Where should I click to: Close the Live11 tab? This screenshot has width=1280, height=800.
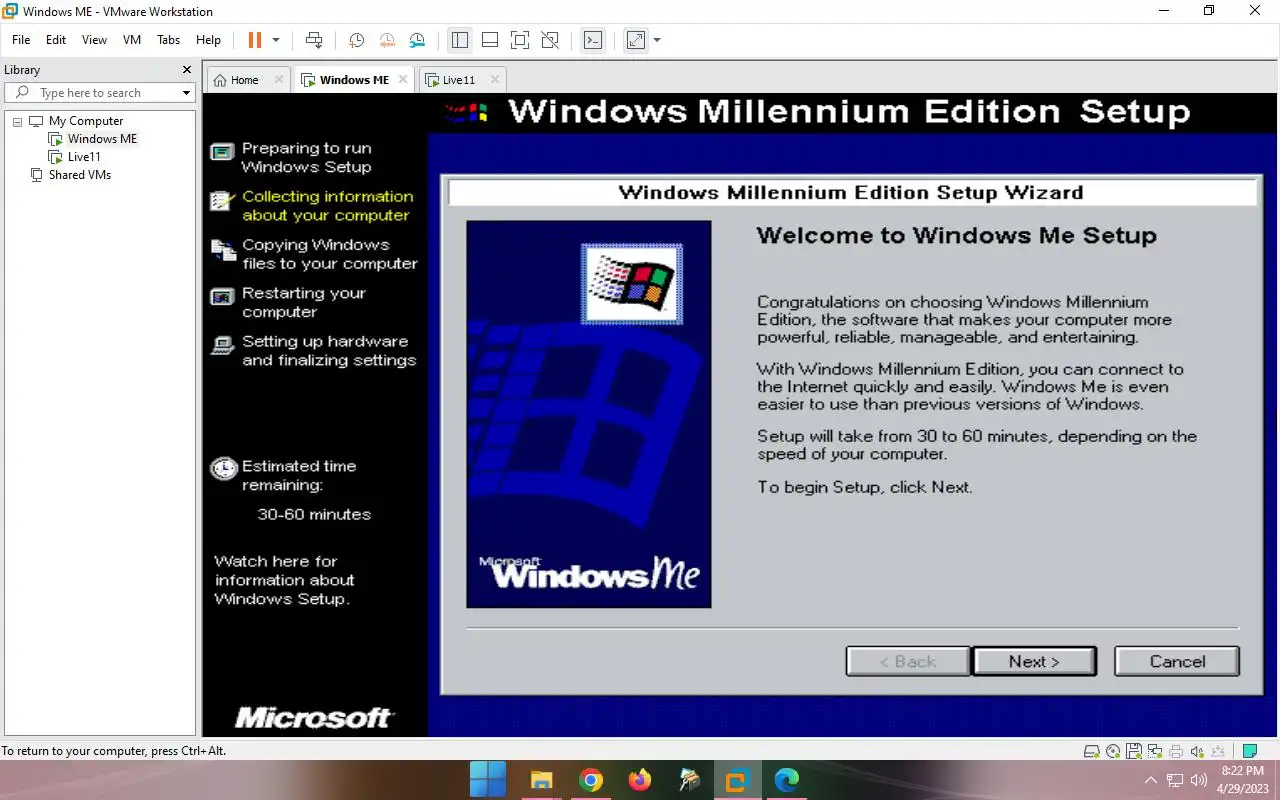[x=494, y=79]
